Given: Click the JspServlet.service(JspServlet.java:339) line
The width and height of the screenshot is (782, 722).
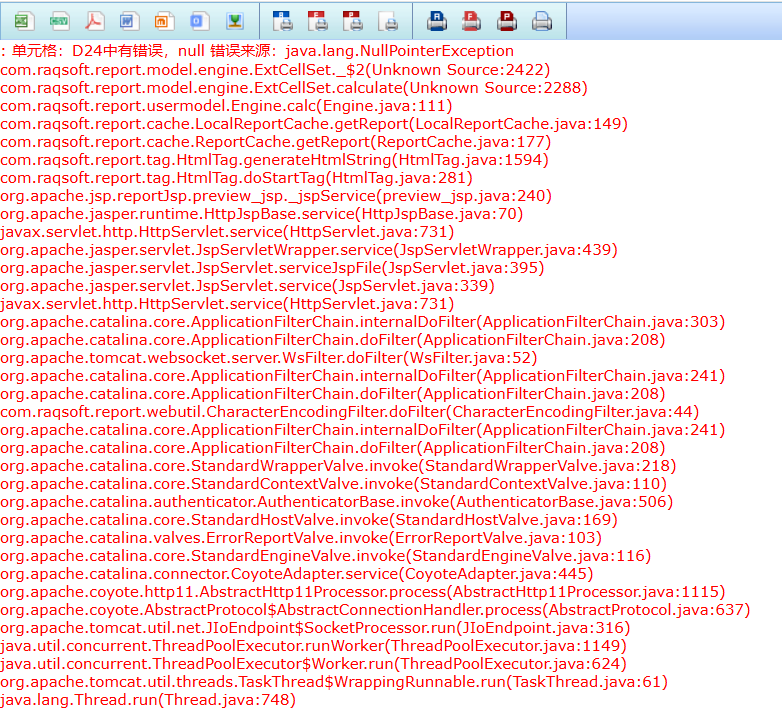Looking at the screenshot, I should [247, 285].
